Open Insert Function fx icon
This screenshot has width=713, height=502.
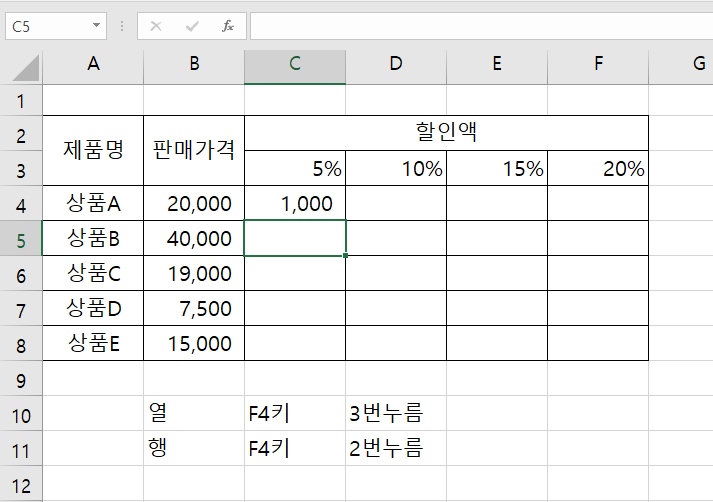(228, 26)
